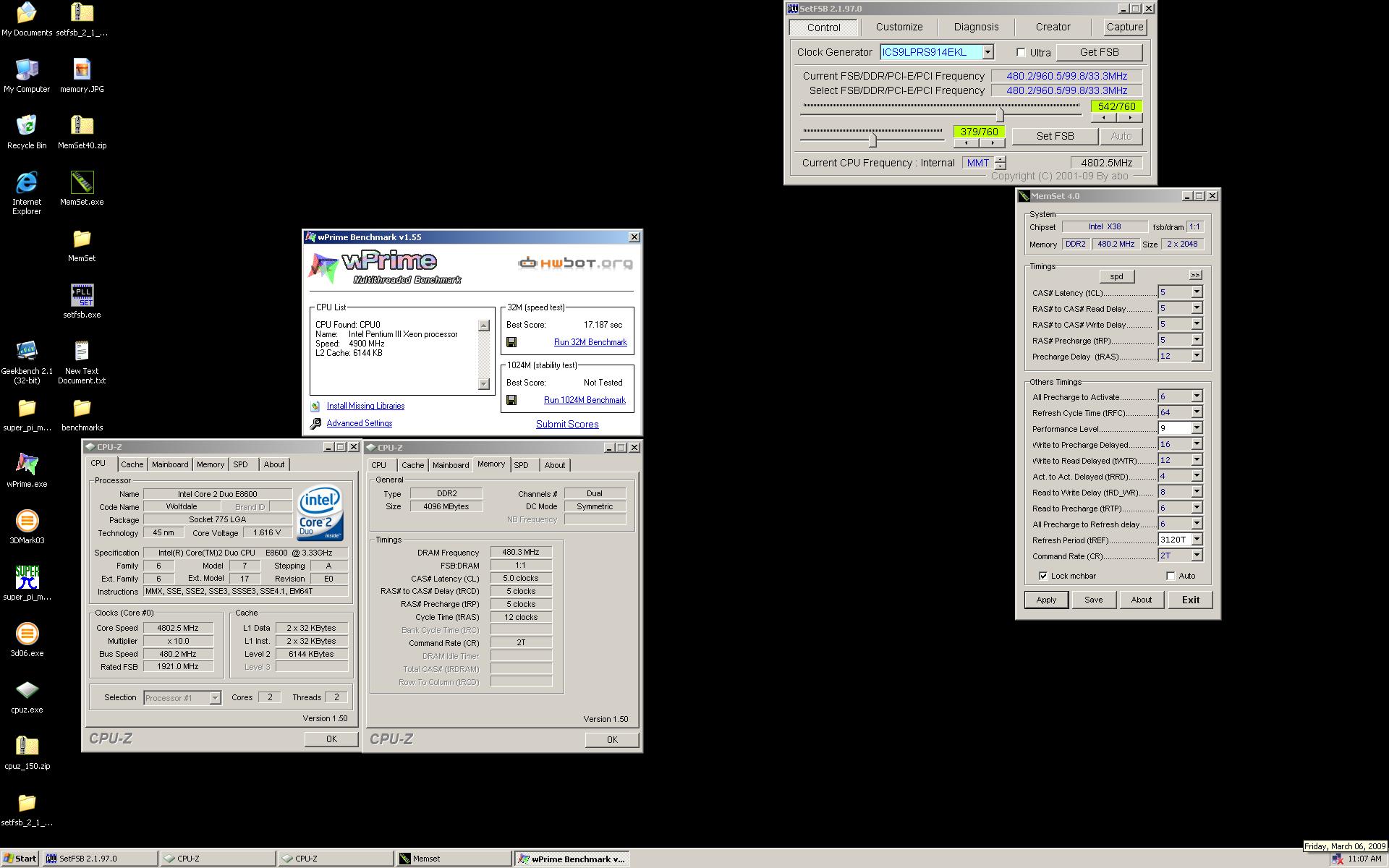
Task: Launch setfsb.exe desktop icon
Action: pyautogui.click(x=82, y=302)
